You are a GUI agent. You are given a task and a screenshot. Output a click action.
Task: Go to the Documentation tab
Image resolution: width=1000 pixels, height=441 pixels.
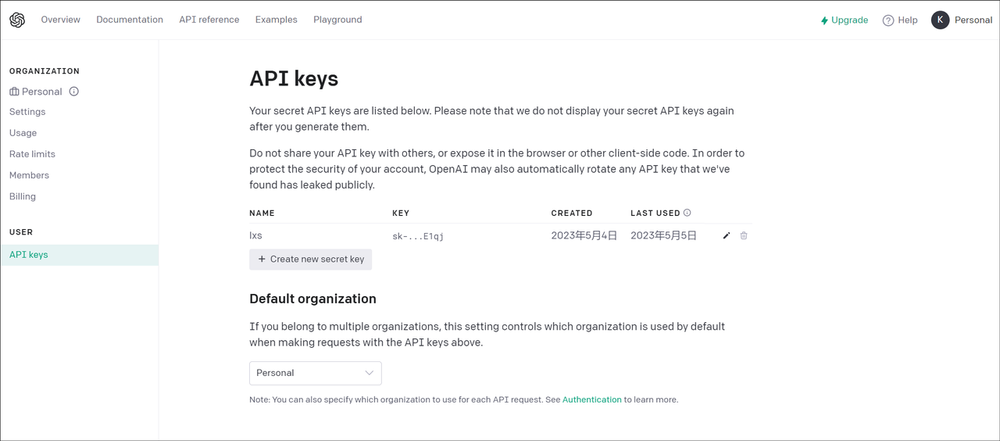click(x=129, y=20)
